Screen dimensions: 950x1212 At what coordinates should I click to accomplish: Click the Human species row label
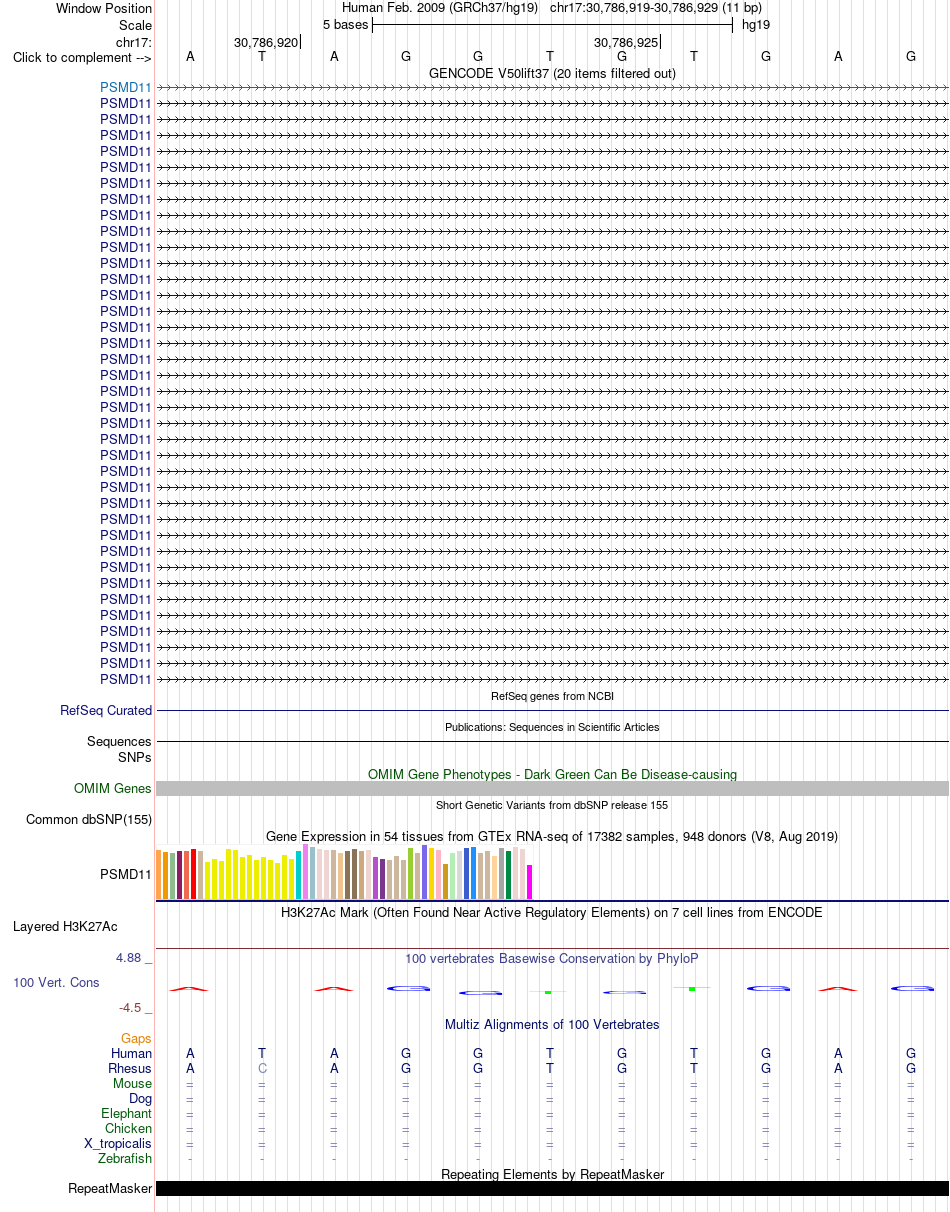[x=131, y=1053]
